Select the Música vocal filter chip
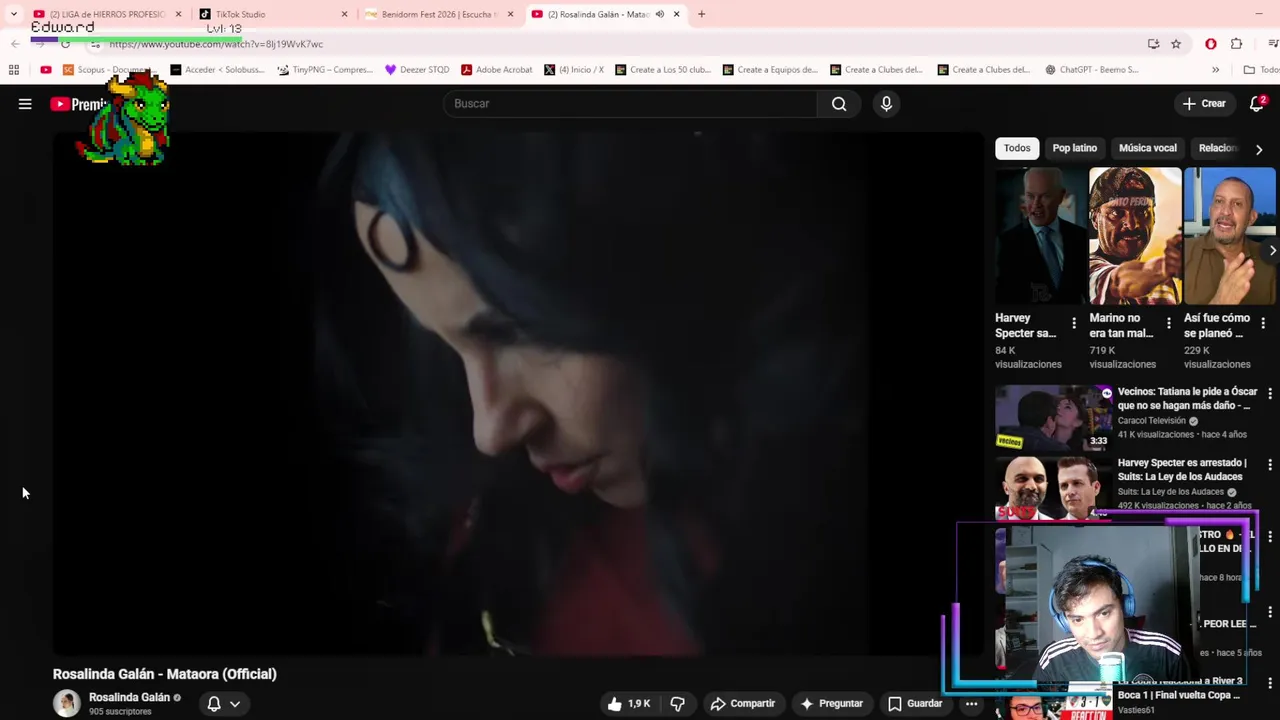 point(1148,148)
